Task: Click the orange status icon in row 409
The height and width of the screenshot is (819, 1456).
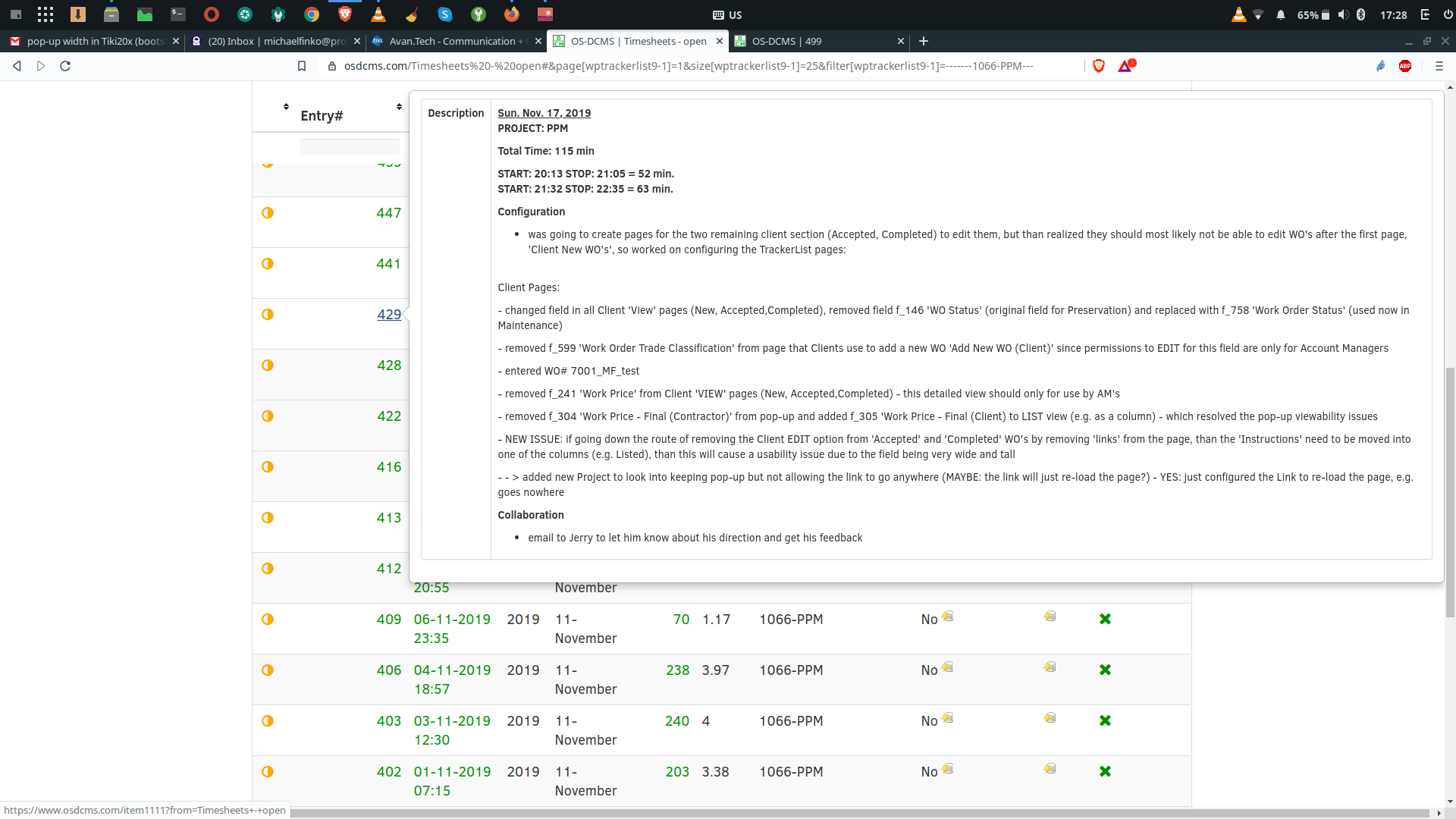Action: pos(268,620)
